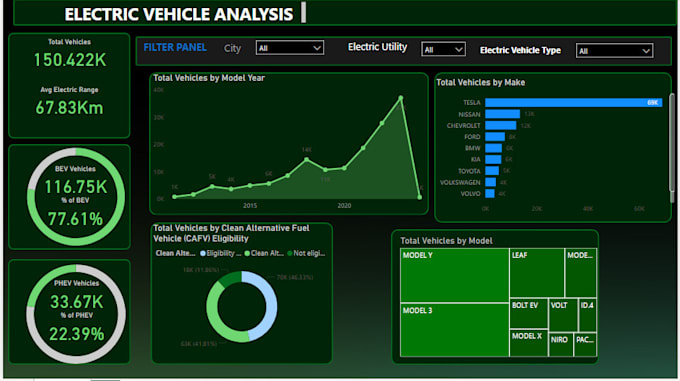Click the 2020 x-axis label
The width and height of the screenshot is (680, 381).
pos(344,205)
